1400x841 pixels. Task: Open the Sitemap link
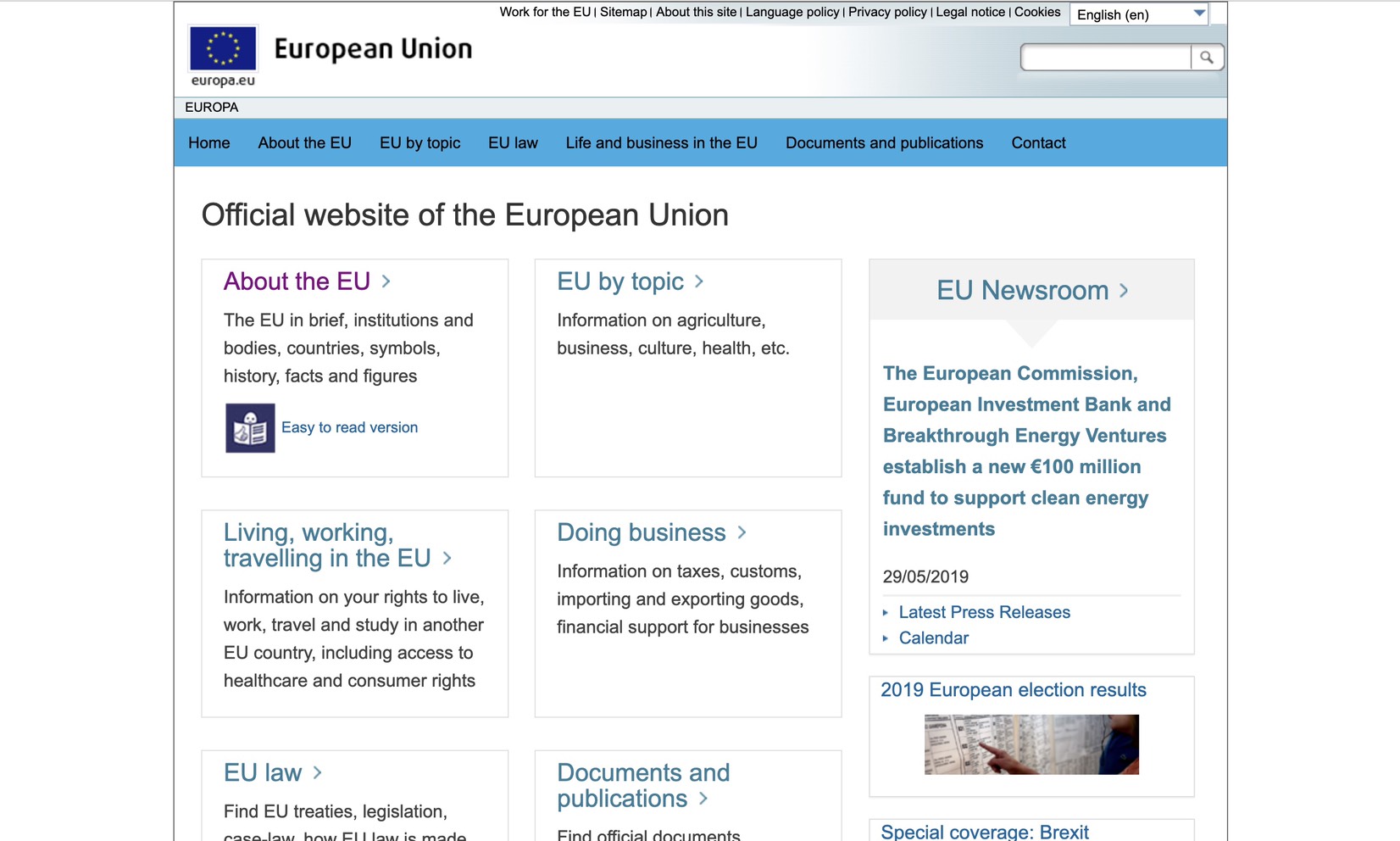[624, 12]
